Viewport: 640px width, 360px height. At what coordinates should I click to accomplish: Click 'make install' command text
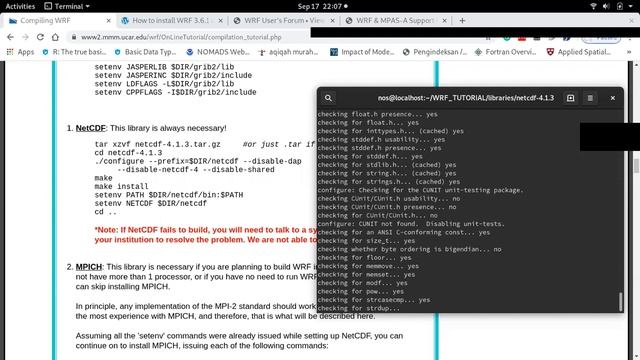pos(121,187)
